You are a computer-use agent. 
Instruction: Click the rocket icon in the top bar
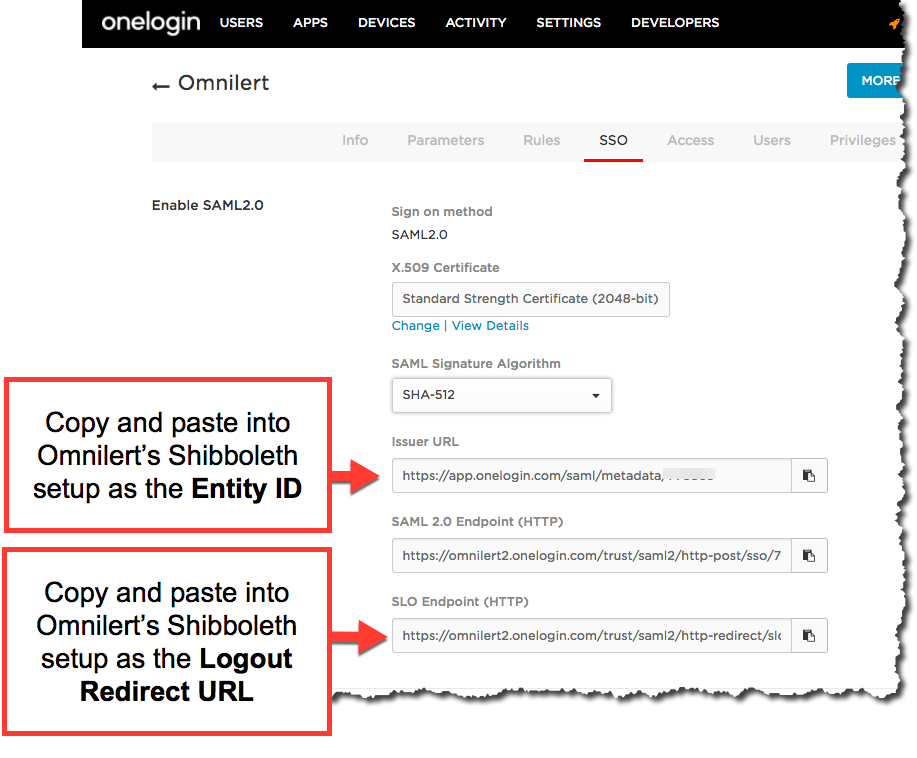(894, 23)
